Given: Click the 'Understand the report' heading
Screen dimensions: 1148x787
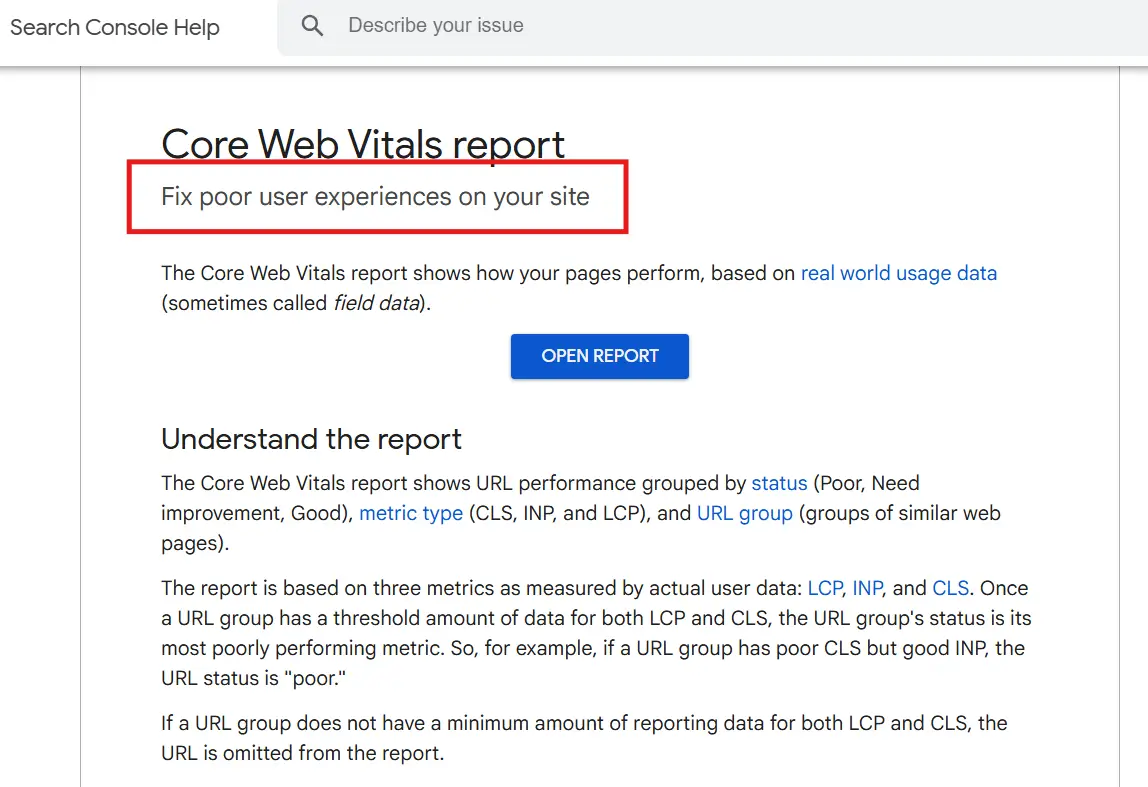Looking at the screenshot, I should pos(311,439).
